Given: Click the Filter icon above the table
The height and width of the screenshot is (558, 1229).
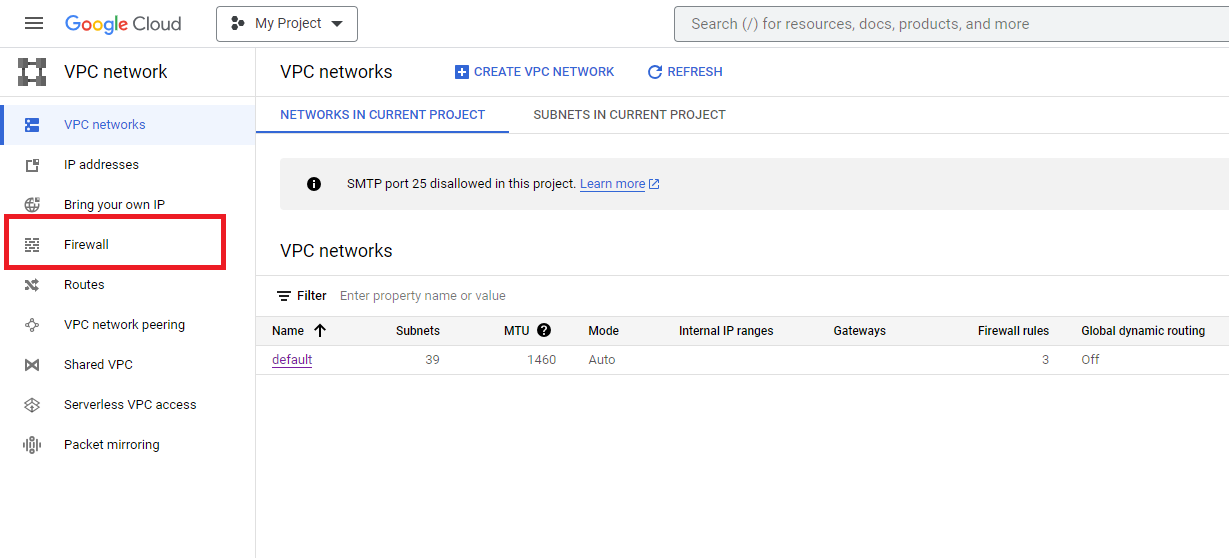Looking at the screenshot, I should 284,296.
